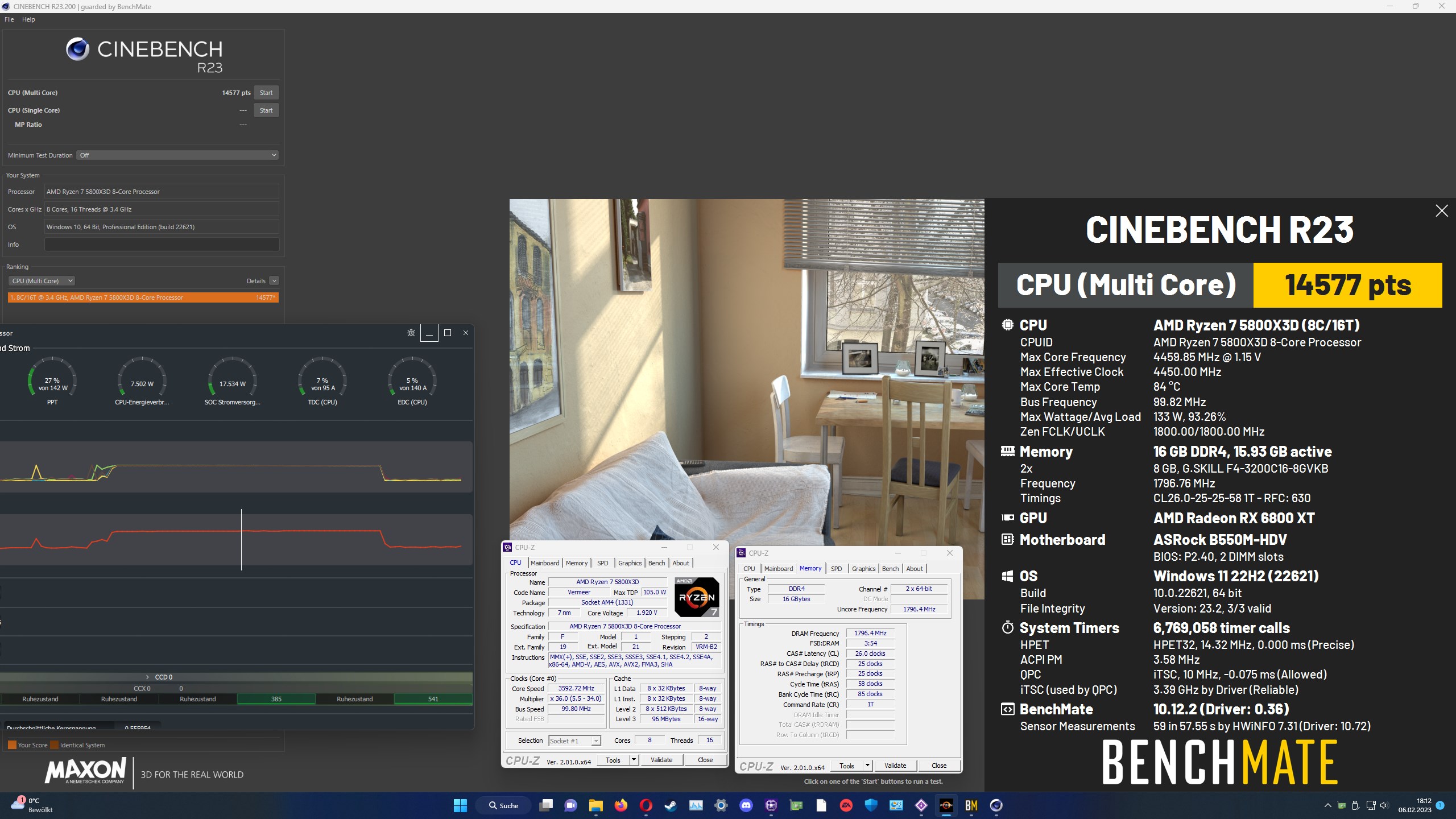Open the Control Panel taskbar icon
This screenshot has width=1456, height=819.
896,805
